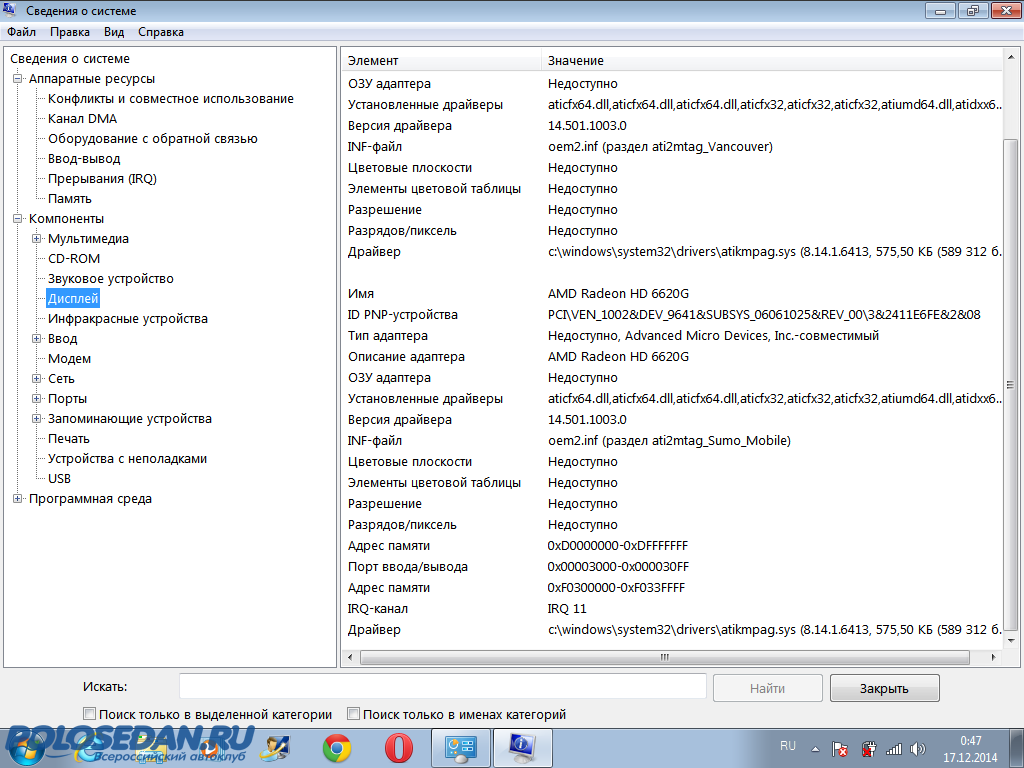This screenshot has height=768, width=1024.
Task: Click the System Information taskbar icon
Action: pyautogui.click(x=520, y=747)
